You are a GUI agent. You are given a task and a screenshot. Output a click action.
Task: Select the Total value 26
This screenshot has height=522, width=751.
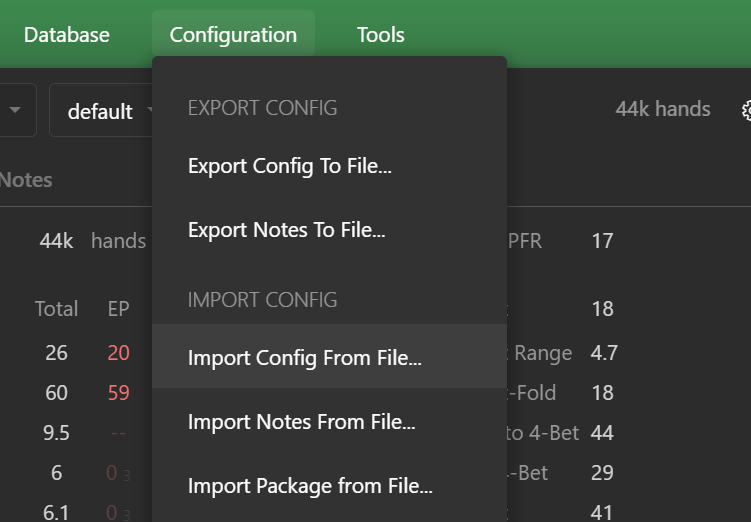[57, 353]
